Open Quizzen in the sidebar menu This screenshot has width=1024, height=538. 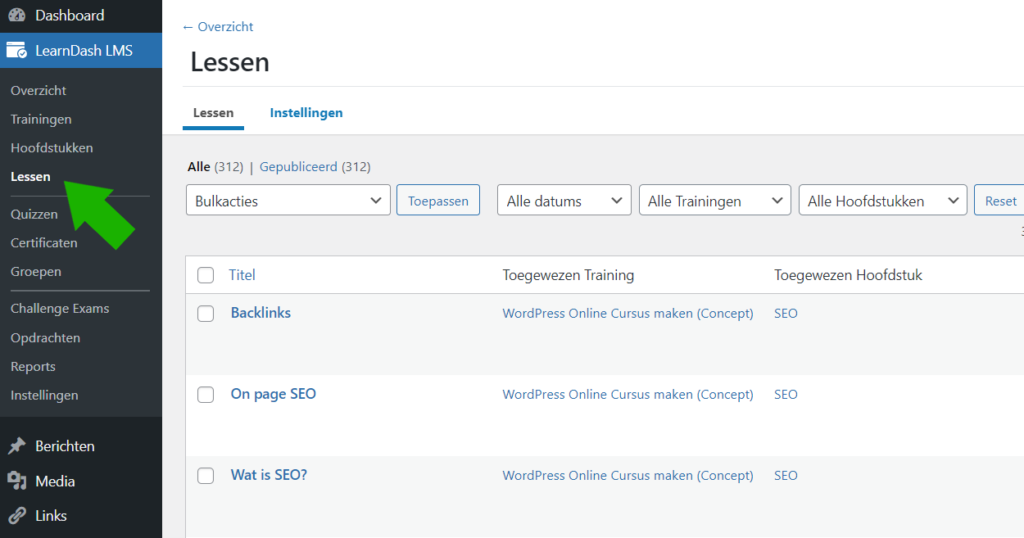[x=34, y=214]
